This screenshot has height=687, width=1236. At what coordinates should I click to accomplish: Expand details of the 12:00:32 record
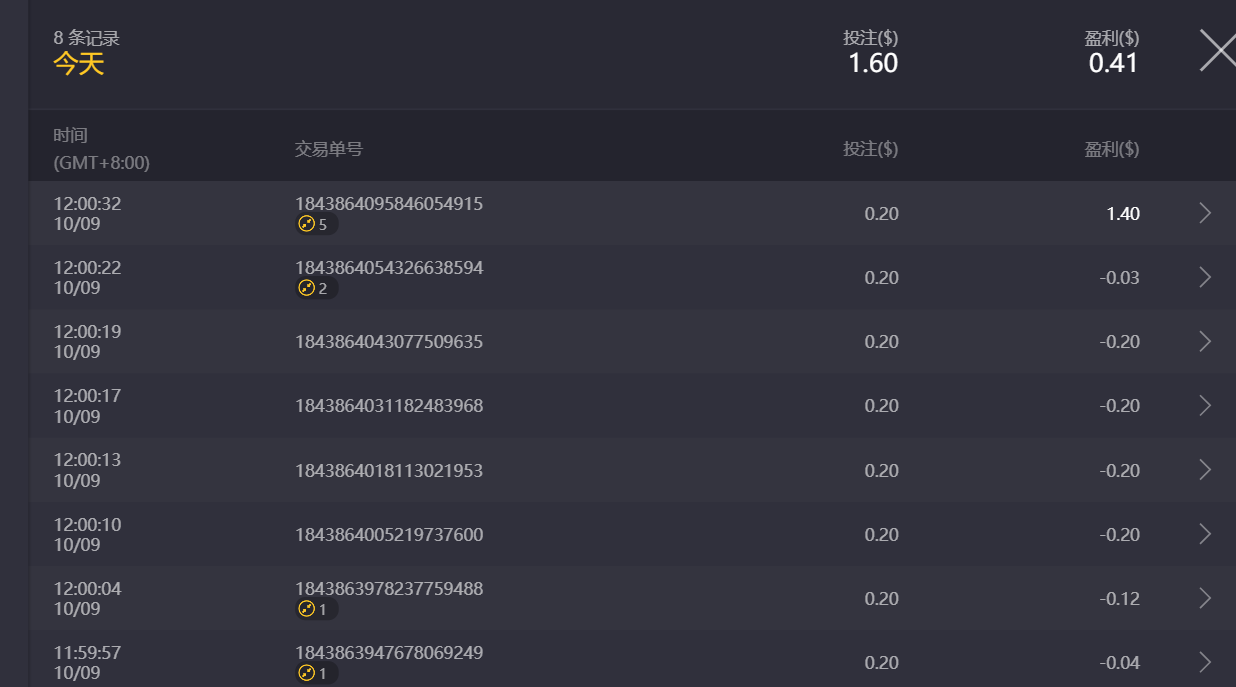pyautogui.click(x=1204, y=213)
